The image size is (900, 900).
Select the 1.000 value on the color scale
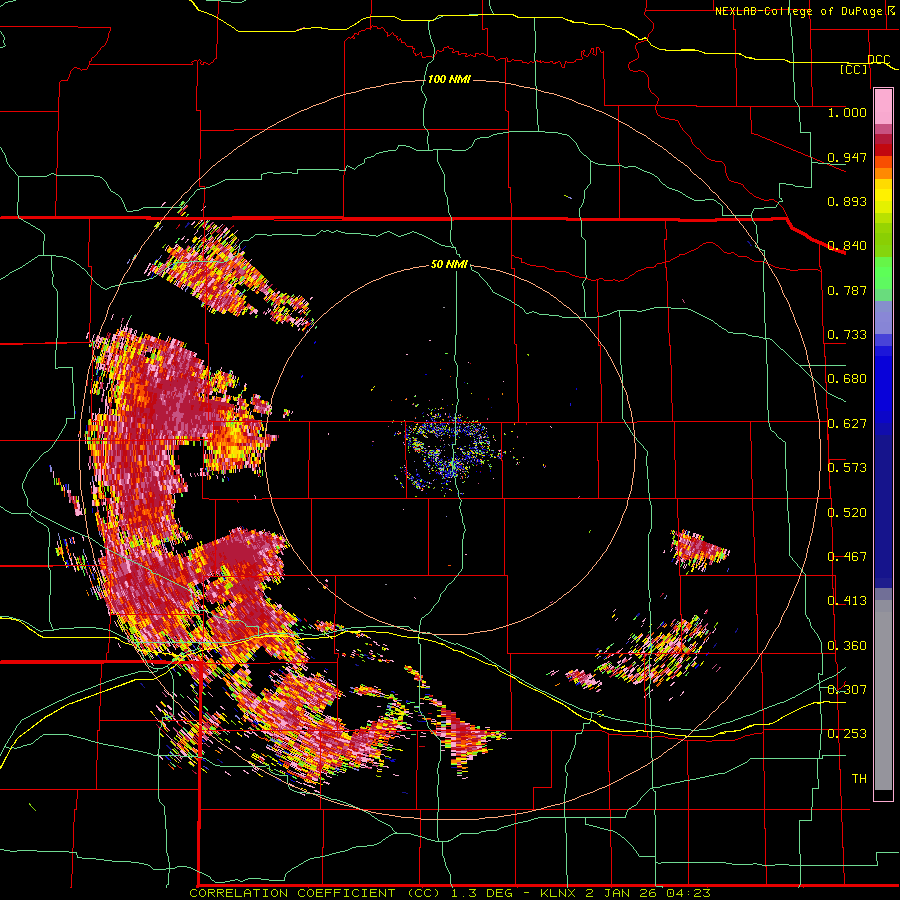(x=847, y=112)
